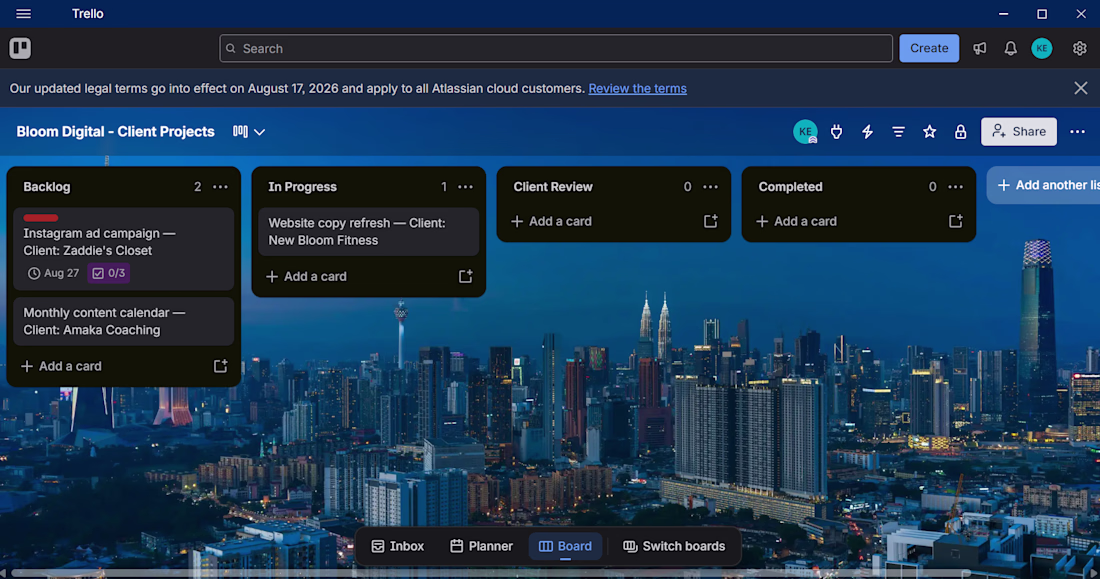Screen dimensions: 1100x579
Task: Open the Instagram ad campaign card
Action: (x=123, y=248)
